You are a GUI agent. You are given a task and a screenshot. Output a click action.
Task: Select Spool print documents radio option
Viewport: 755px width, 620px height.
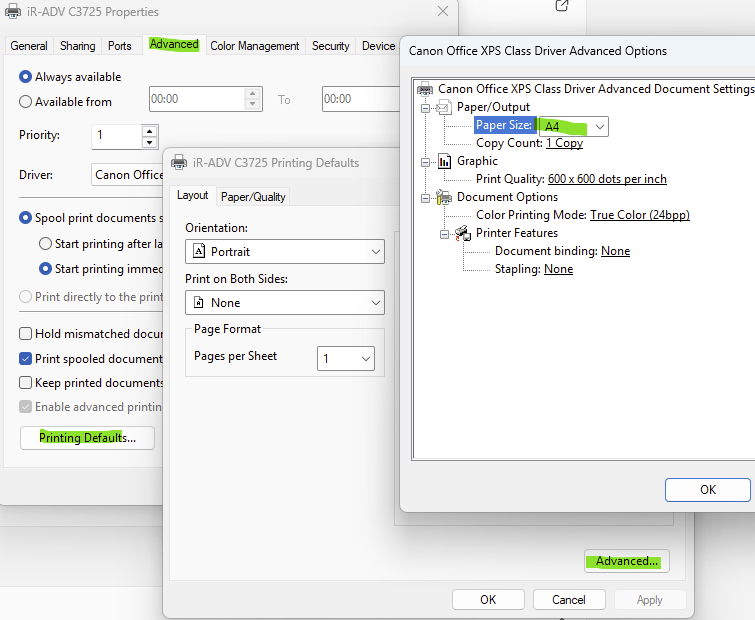pos(25,218)
